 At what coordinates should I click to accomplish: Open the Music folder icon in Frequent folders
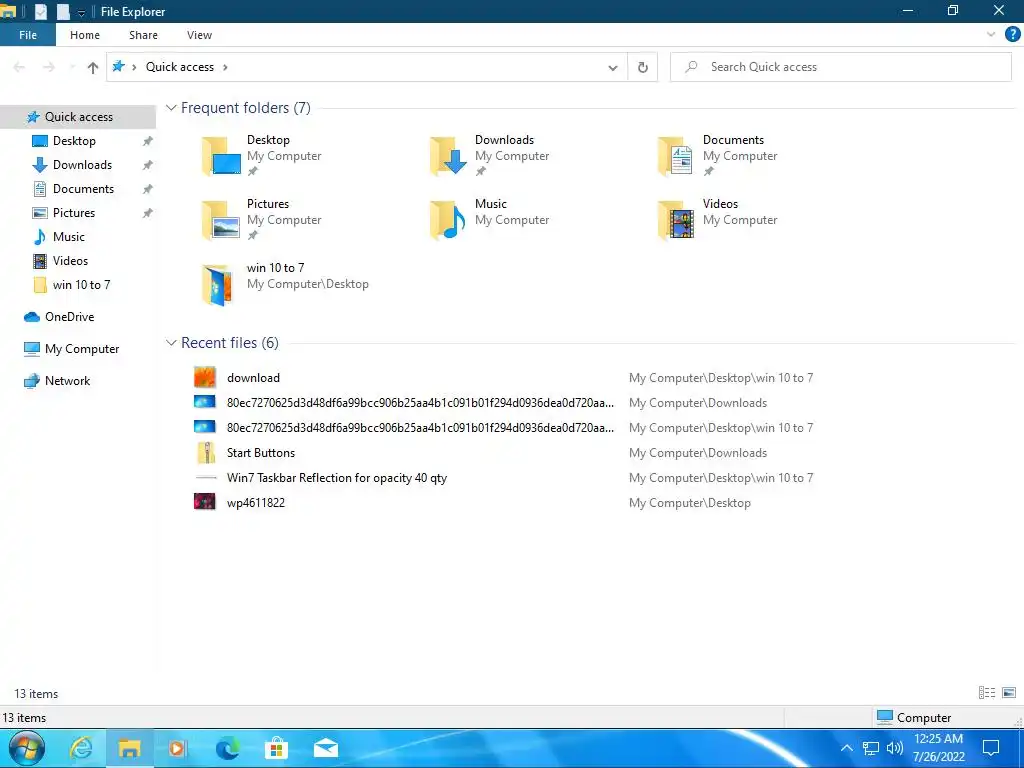point(449,220)
